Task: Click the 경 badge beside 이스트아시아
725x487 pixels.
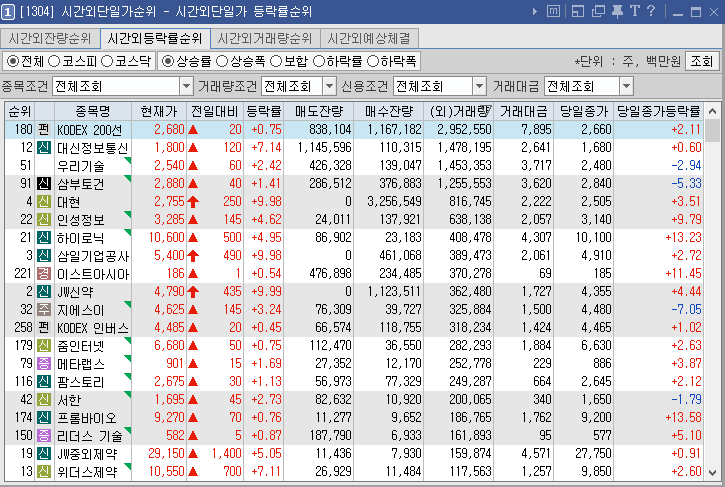Action: 44,273
